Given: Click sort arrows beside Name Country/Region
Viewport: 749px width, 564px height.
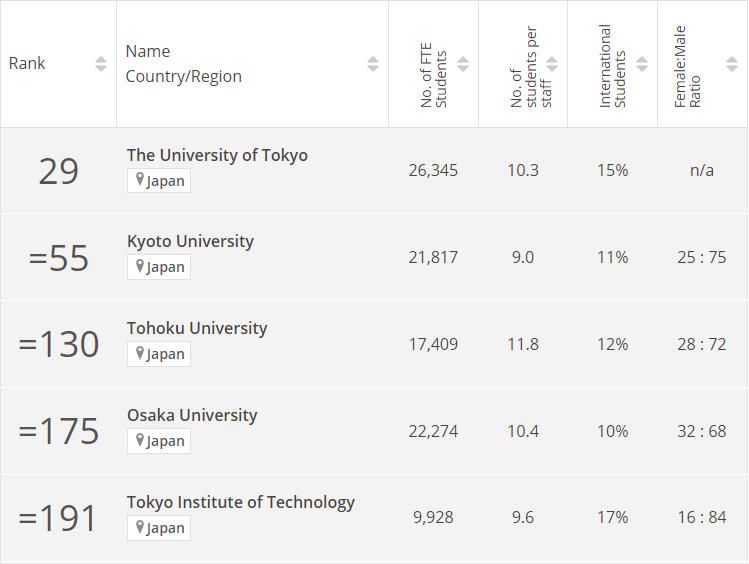Looking at the screenshot, I should pyautogui.click(x=373, y=64).
